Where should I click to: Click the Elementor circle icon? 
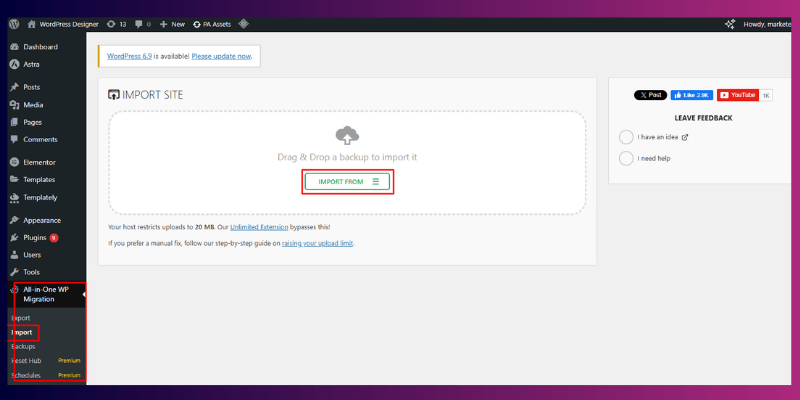point(14,162)
